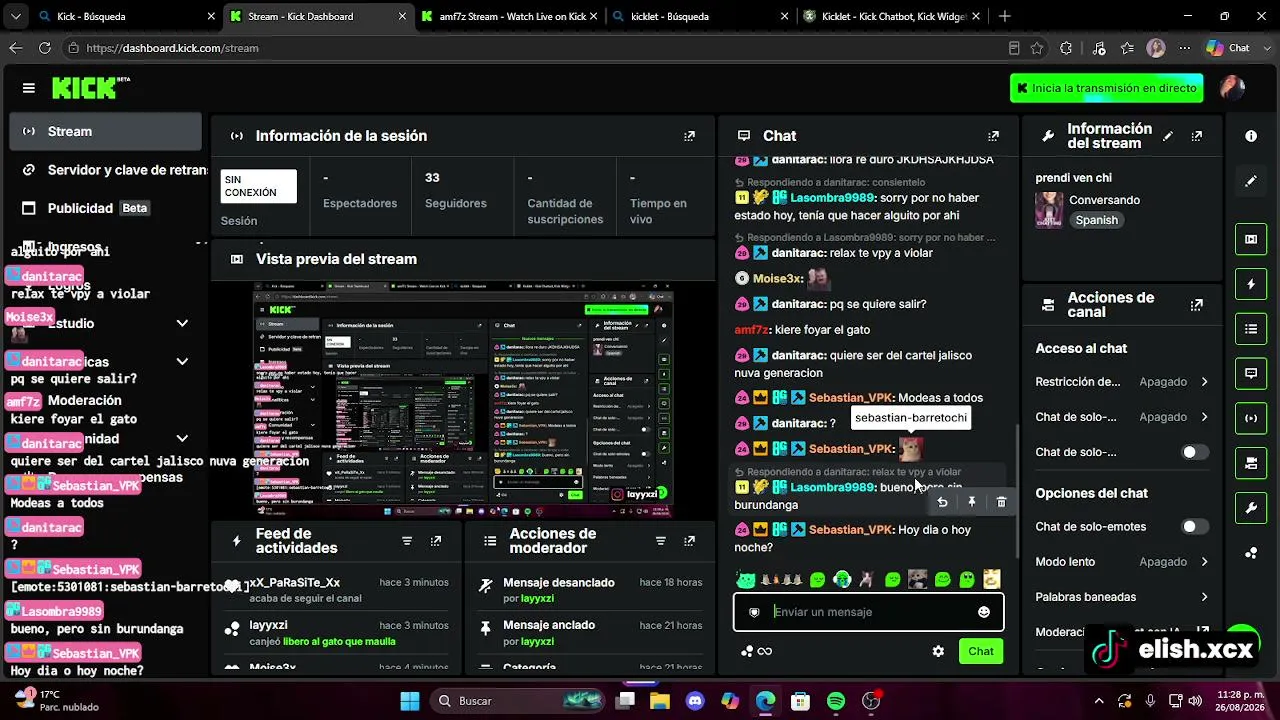
Task: Open chat settings gear icon
Action: pos(938,651)
